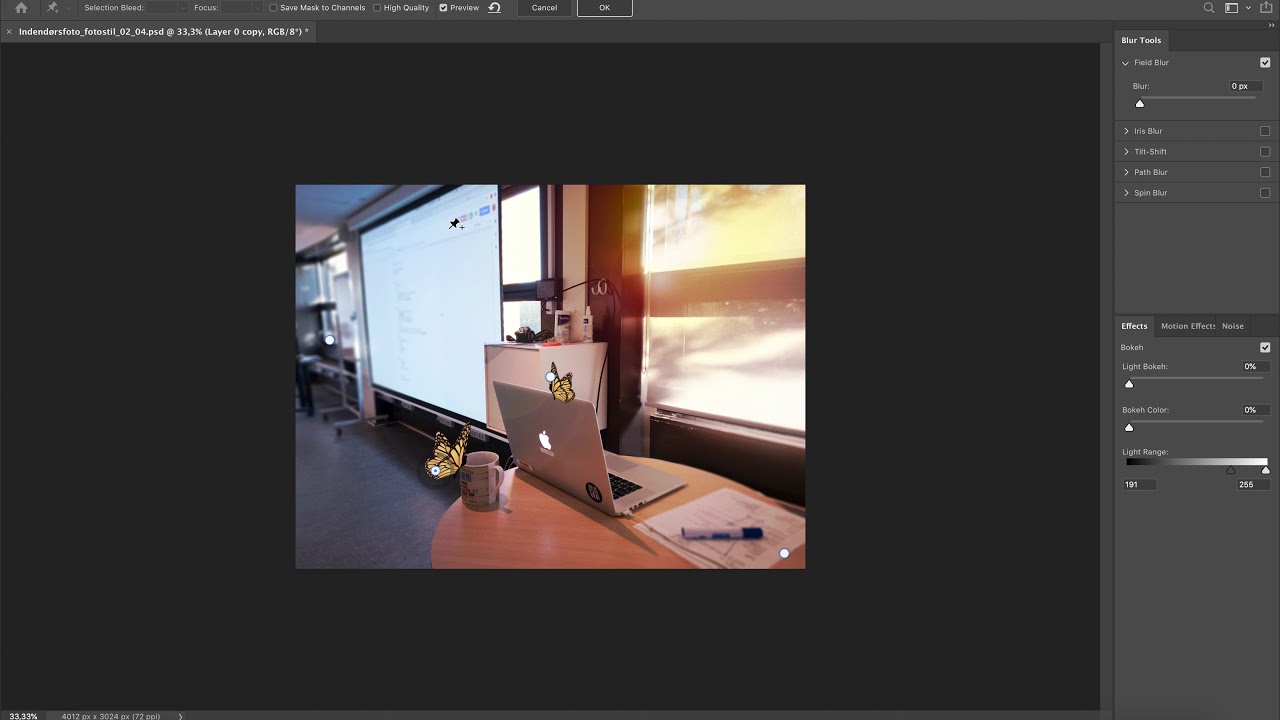Disable the Field Blur checkbox
1280x720 pixels.
pyautogui.click(x=1265, y=63)
